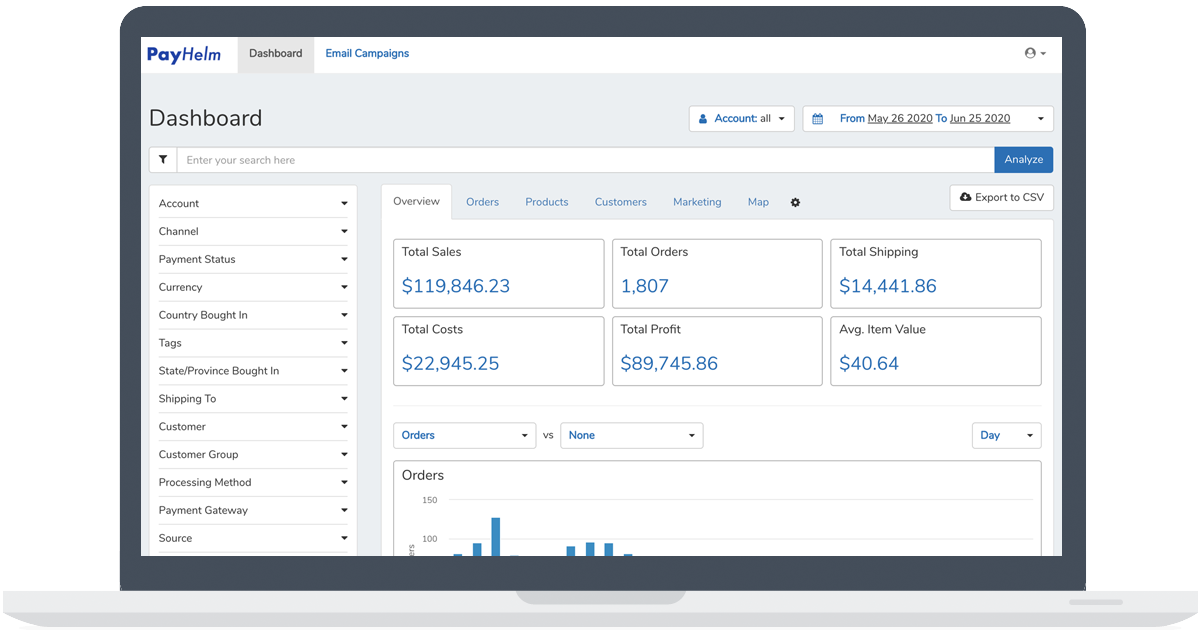Click the PayHelm logo
1200x633 pixels.
click(184, 54)
